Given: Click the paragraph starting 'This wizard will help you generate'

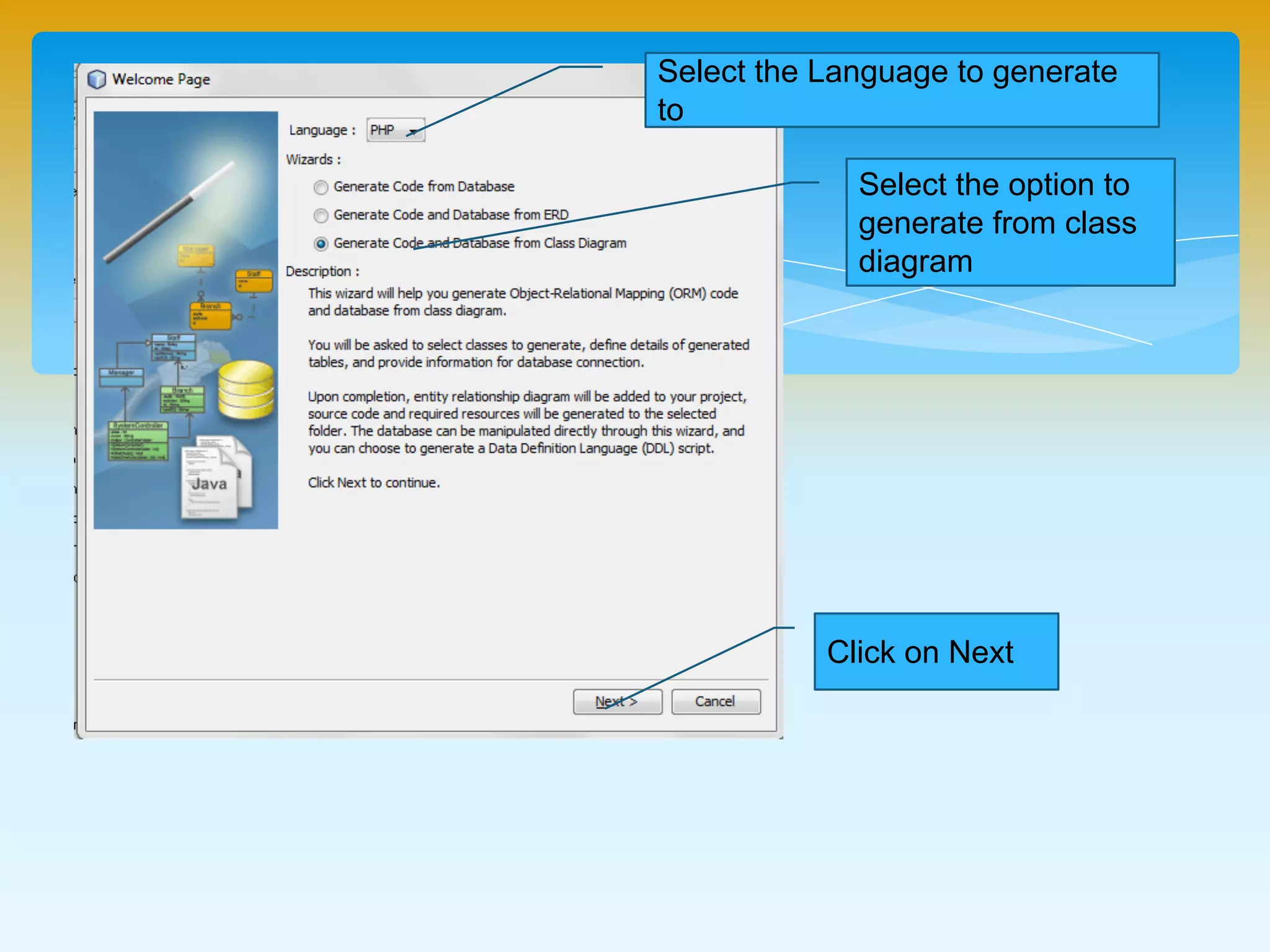Looking at the screenshot, I should pyautogui.click(x=523, y=302).
